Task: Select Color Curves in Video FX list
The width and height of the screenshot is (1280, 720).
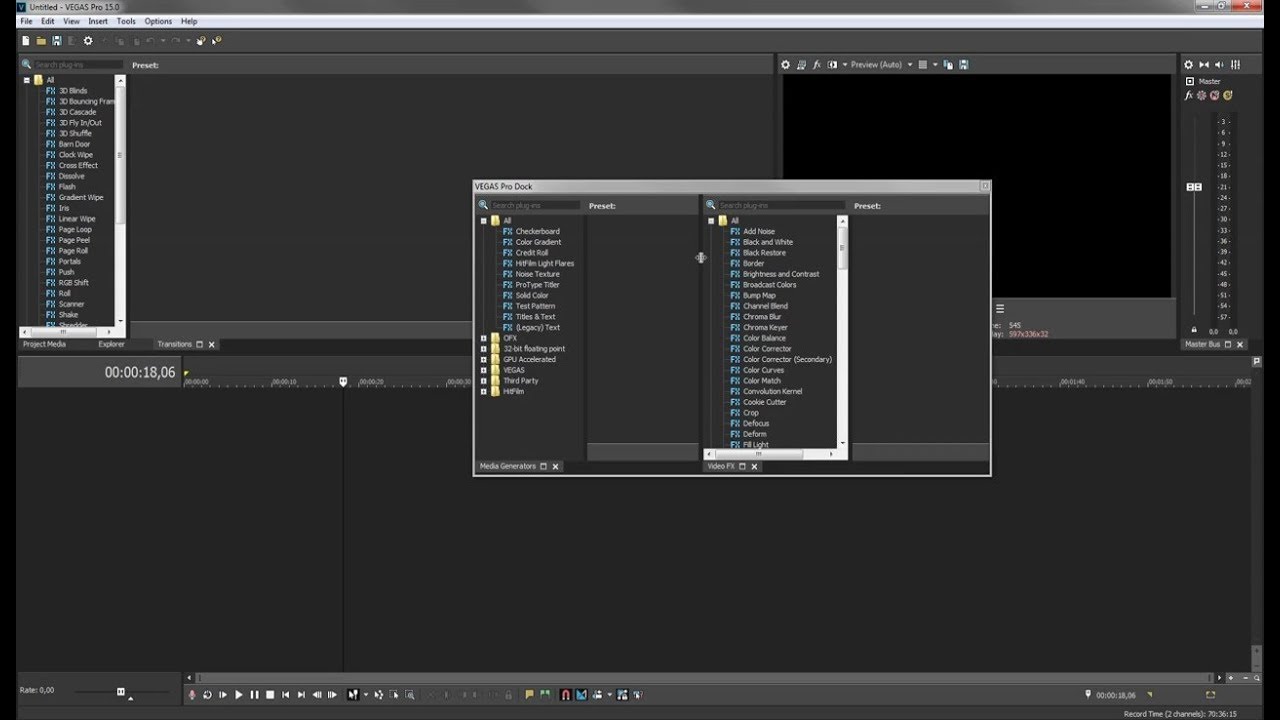Action: pos(763,370)
